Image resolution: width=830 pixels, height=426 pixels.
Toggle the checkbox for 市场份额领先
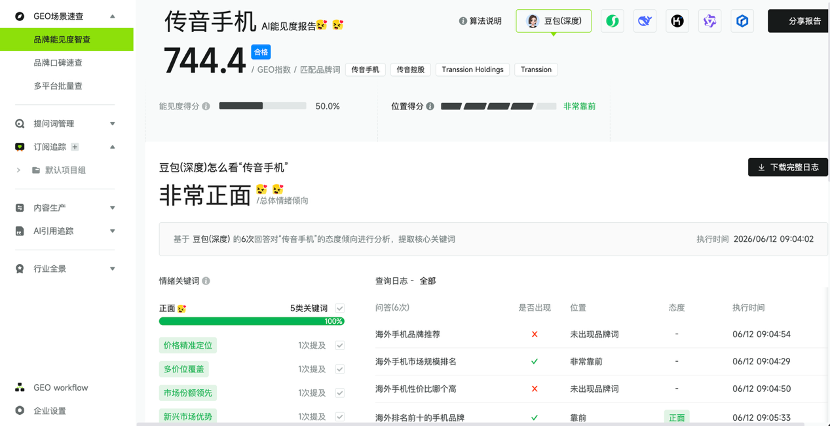pyautogui.click(x=340, y=393)
